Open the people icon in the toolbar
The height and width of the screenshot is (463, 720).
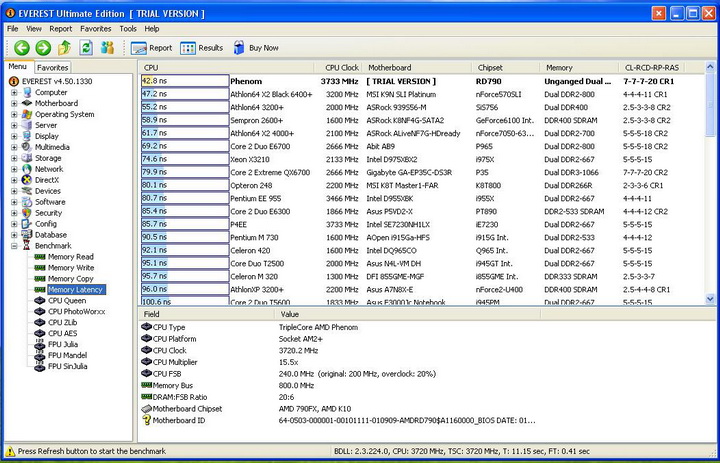(x=107, y=48)
